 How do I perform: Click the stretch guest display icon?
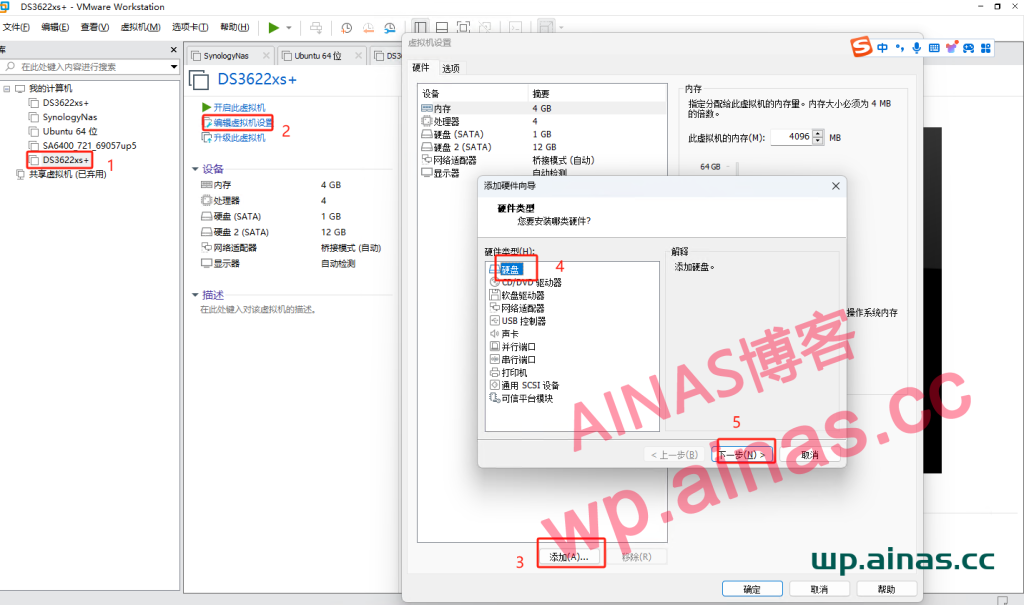click(x=546, y=27)
